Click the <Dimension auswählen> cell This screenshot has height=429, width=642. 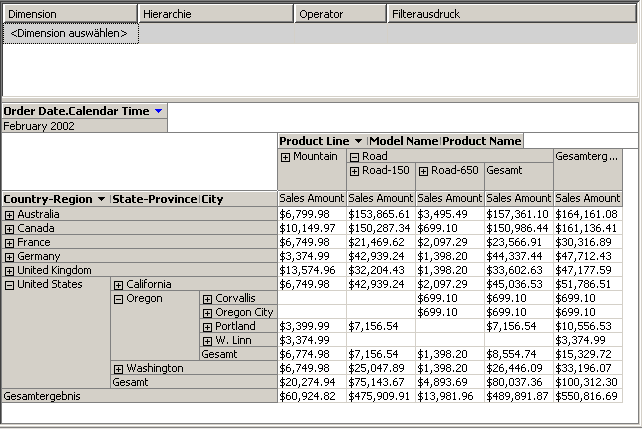click(x=69, y=34)
